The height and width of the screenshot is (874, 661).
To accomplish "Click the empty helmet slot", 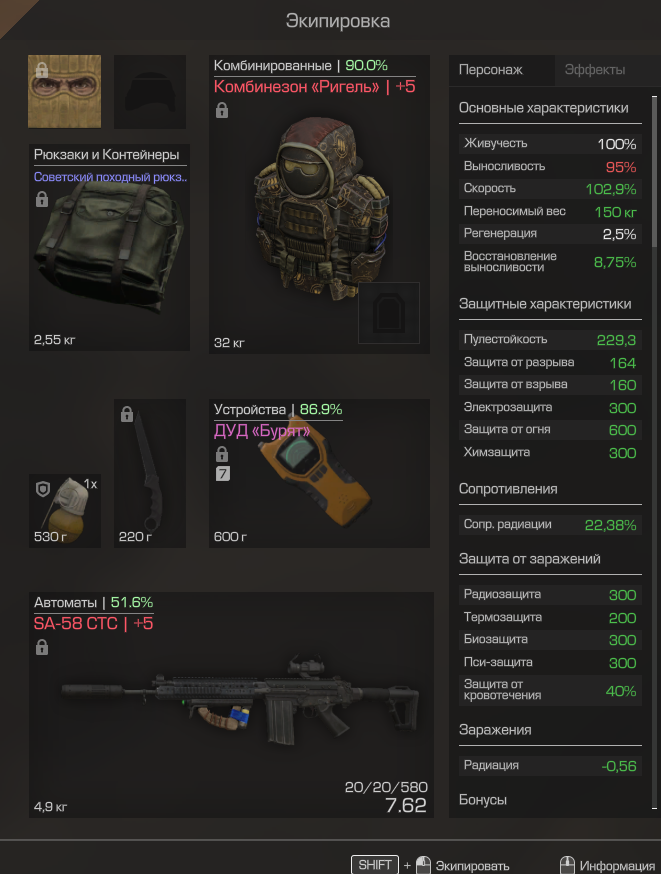I will pos(150,91).
